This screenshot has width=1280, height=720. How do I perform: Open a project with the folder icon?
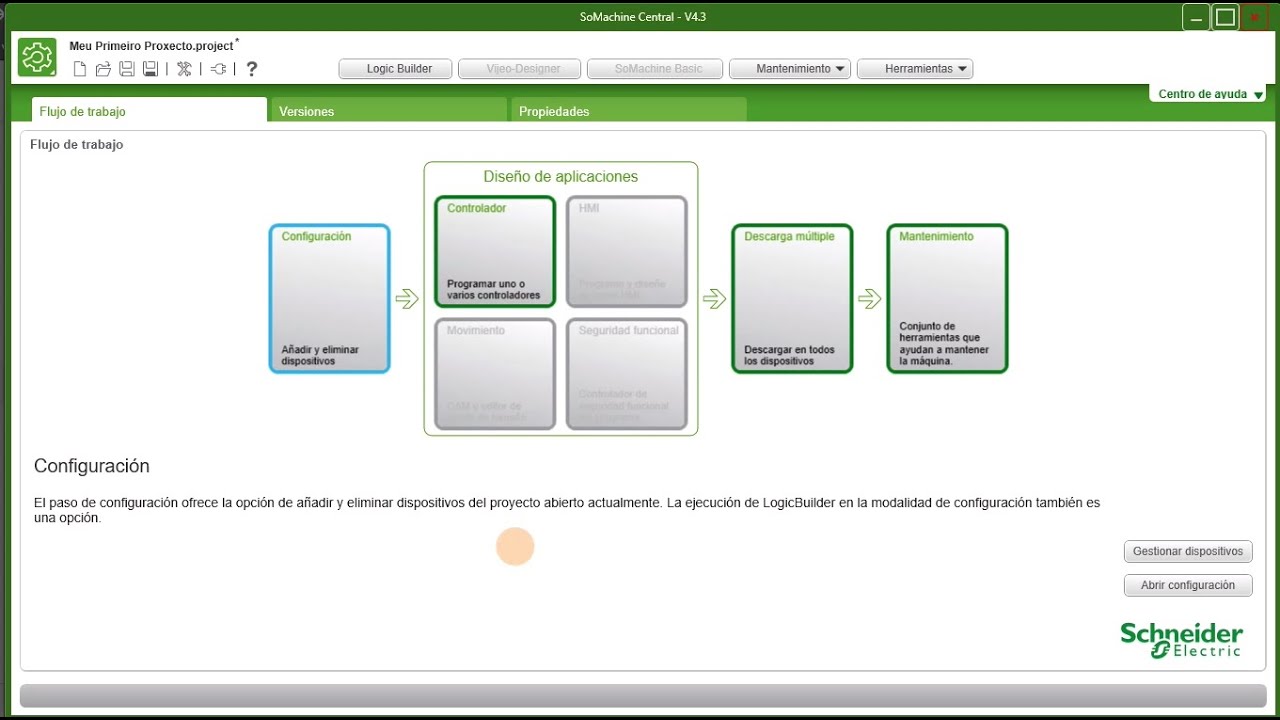[103, 69]
